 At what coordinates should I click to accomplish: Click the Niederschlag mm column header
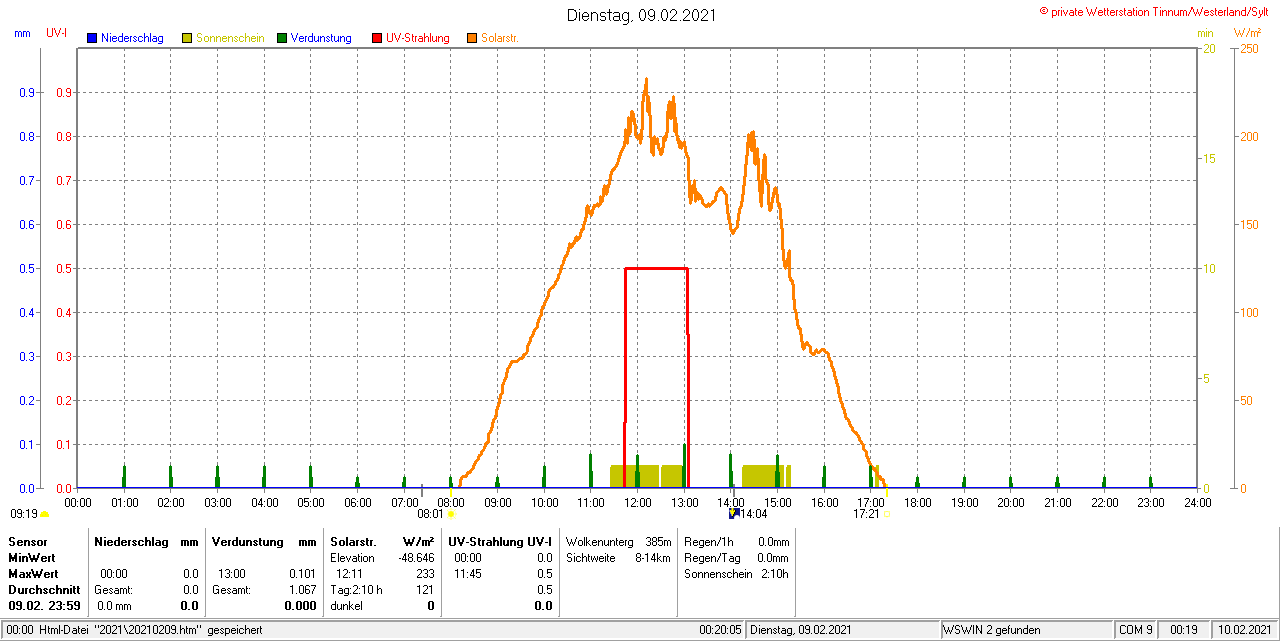tap(146, 541)
